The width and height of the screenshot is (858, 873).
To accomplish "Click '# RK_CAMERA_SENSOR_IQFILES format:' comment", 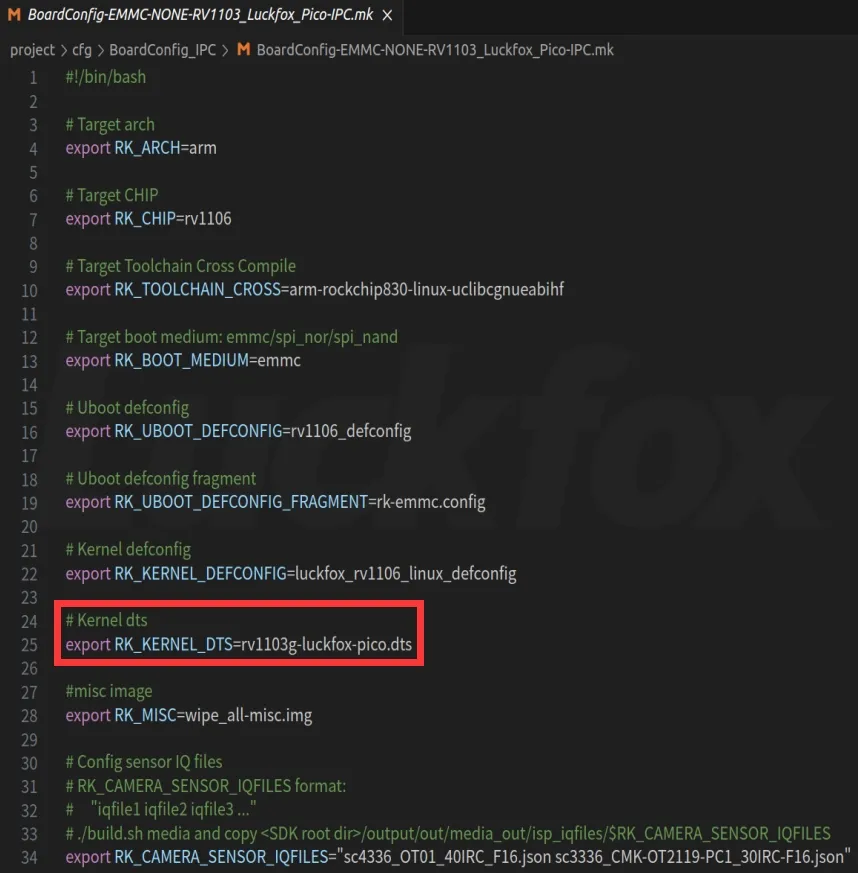I will coord(206,786).
